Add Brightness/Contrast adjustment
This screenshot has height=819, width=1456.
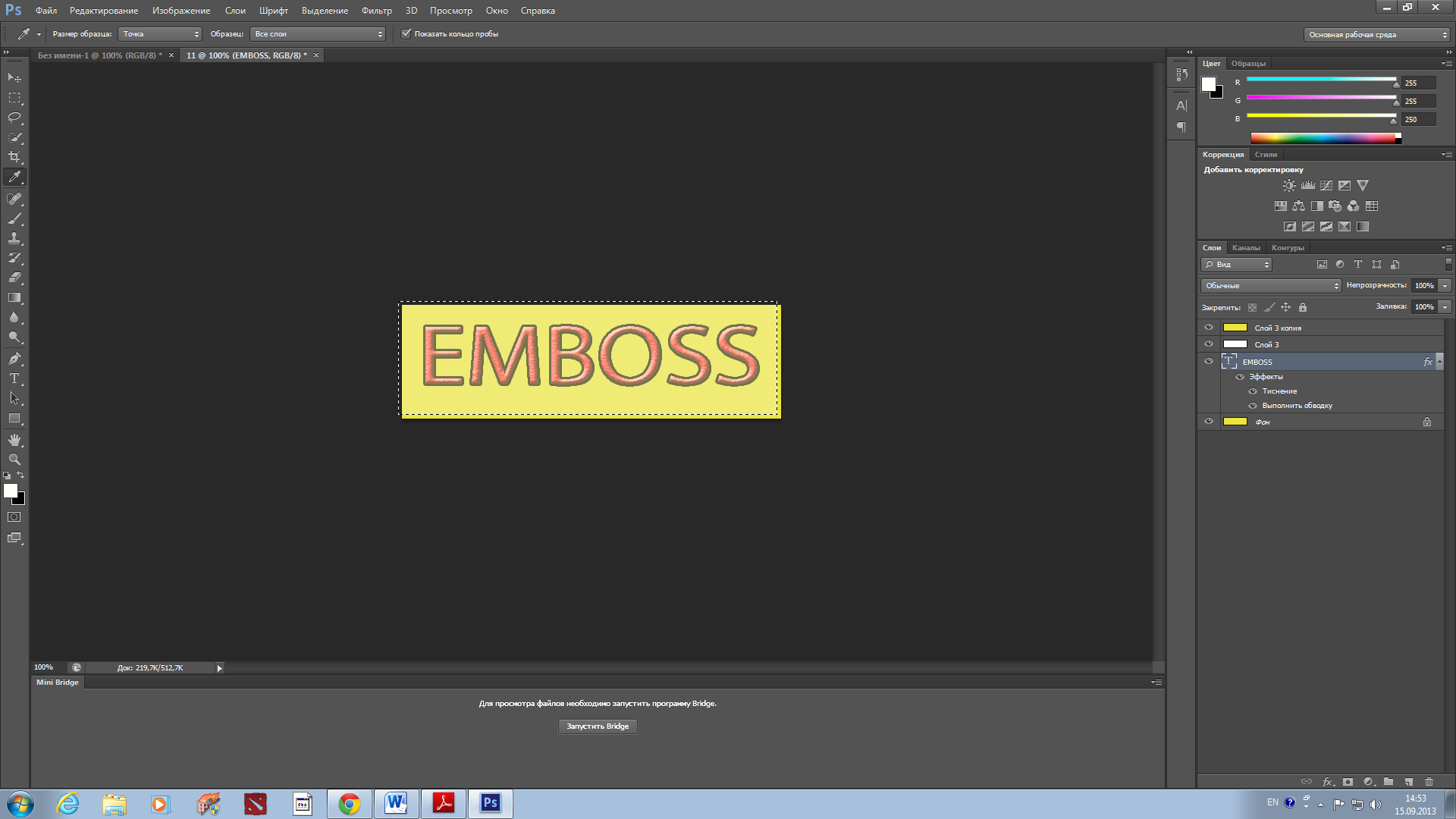pyautogui.click(x=1289, y=185)
